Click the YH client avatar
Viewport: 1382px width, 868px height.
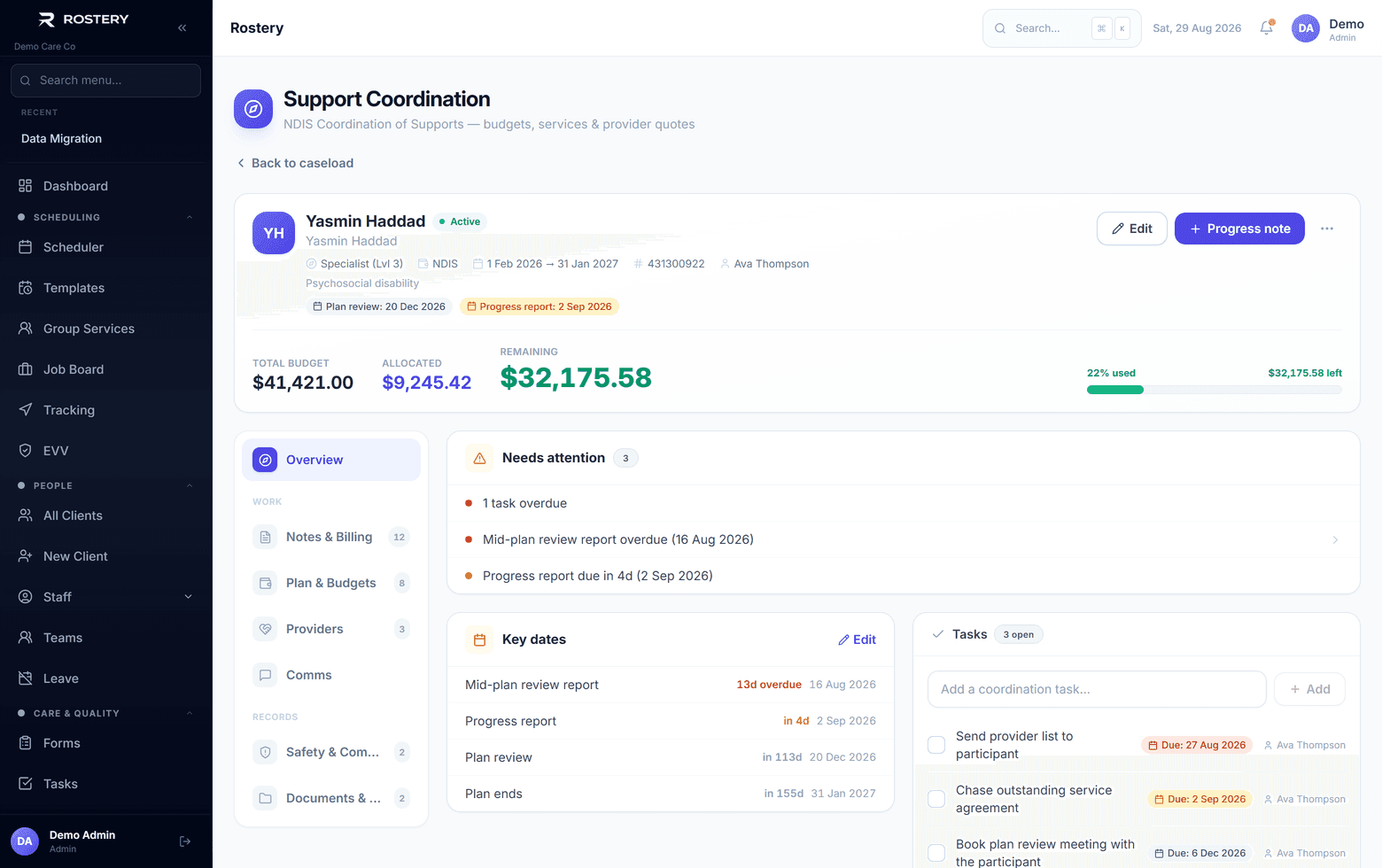click(274, 233)
